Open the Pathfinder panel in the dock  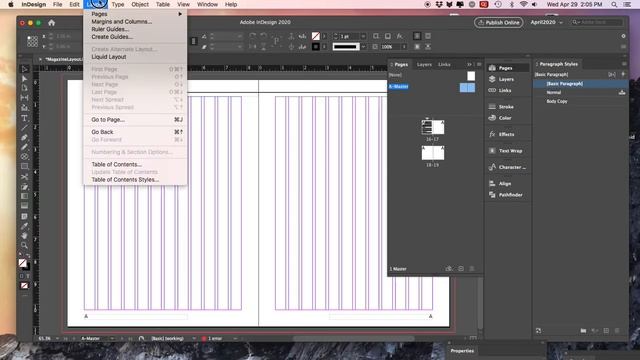click(x=510, y=195)
